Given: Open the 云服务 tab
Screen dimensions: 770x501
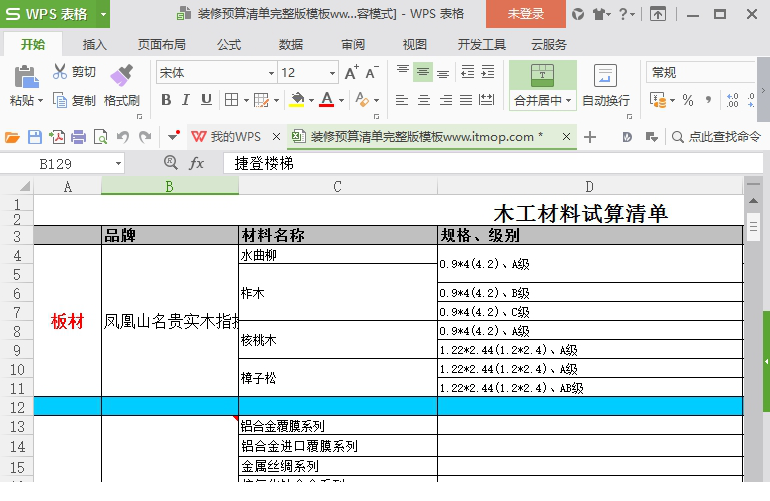Looking at the screenshot, I should 549,45.
